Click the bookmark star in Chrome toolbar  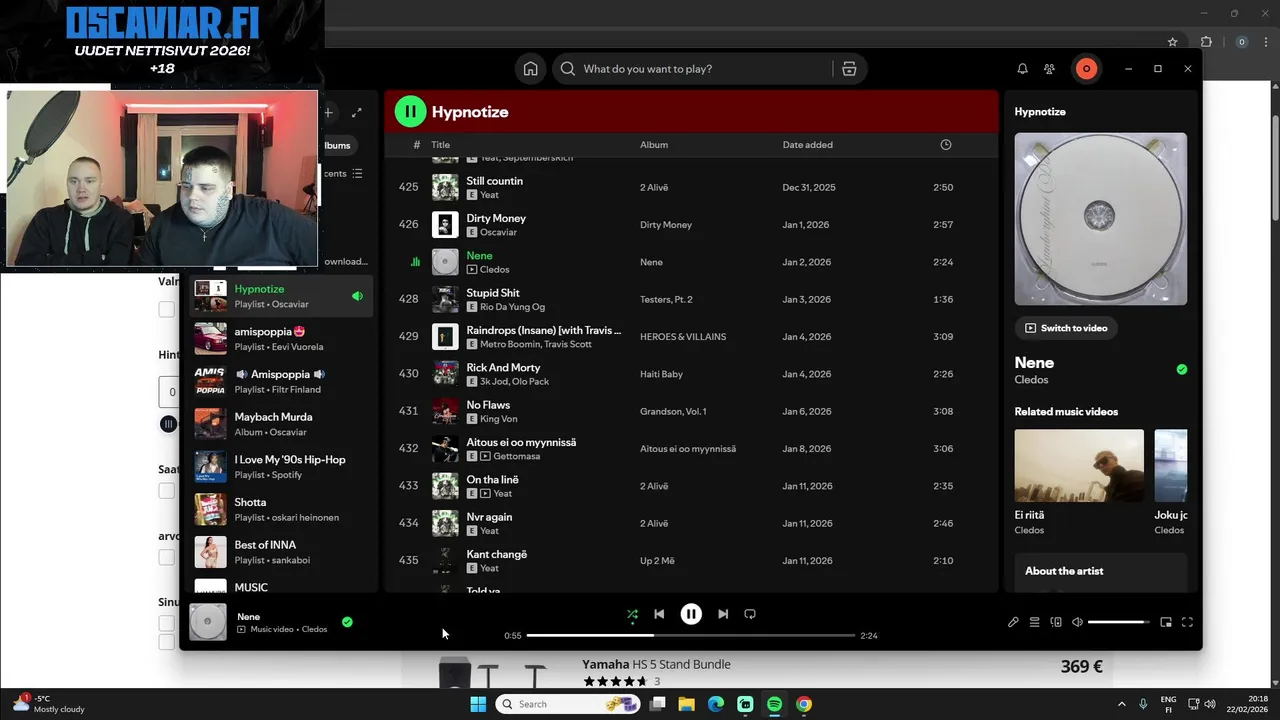1173,42
